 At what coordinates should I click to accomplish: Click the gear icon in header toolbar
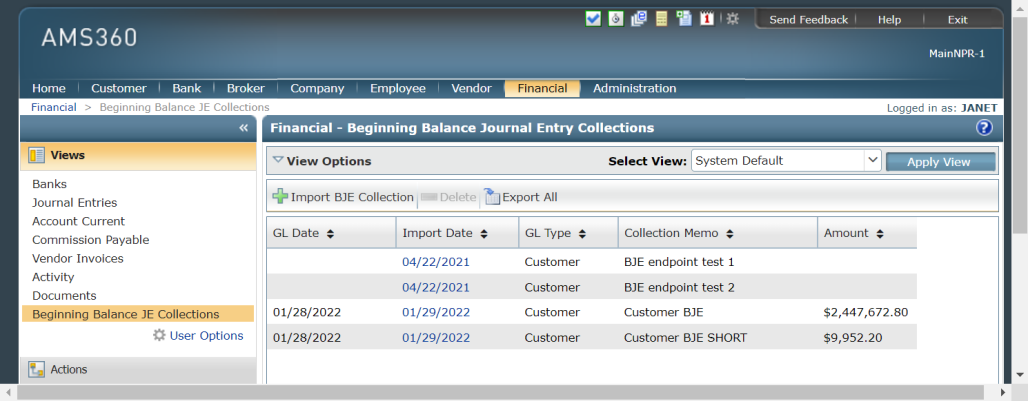(732, 19)
